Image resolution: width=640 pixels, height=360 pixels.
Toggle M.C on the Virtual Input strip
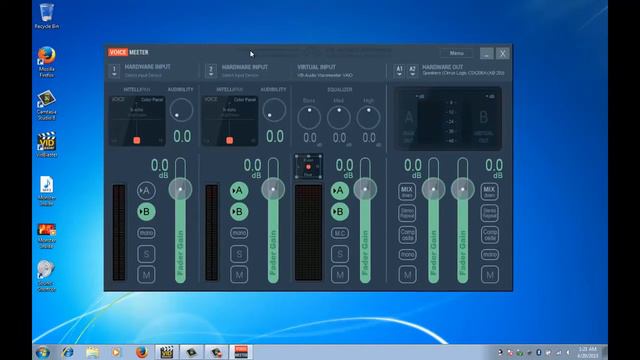pyautogui.click(x=340, y=233)
